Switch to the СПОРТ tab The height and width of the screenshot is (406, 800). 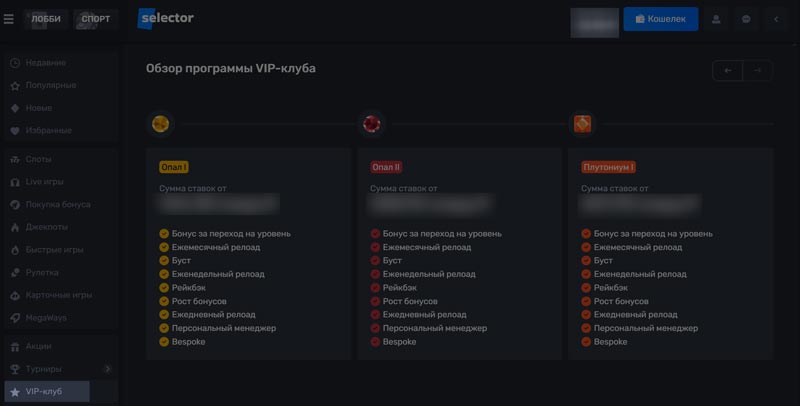click(x=95, y=19)
